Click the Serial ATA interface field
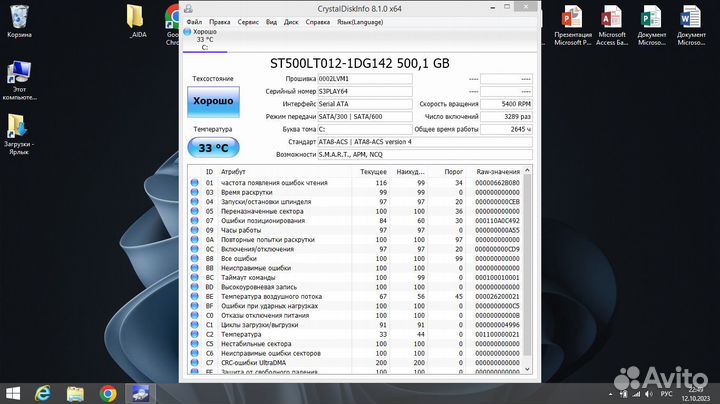The height and width of the screenshot is (404, 720). coord(365,104)
